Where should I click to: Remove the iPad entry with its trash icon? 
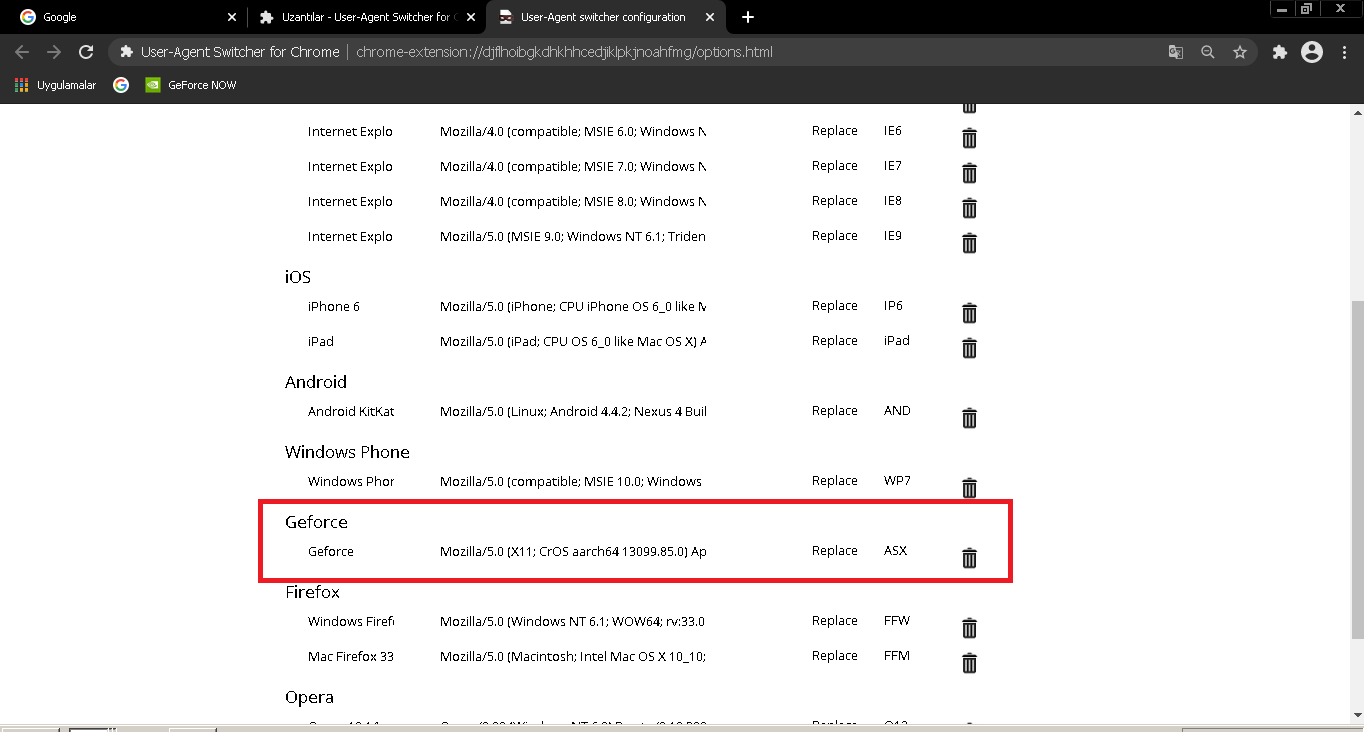pyautogui.click(x=969, y=348)
